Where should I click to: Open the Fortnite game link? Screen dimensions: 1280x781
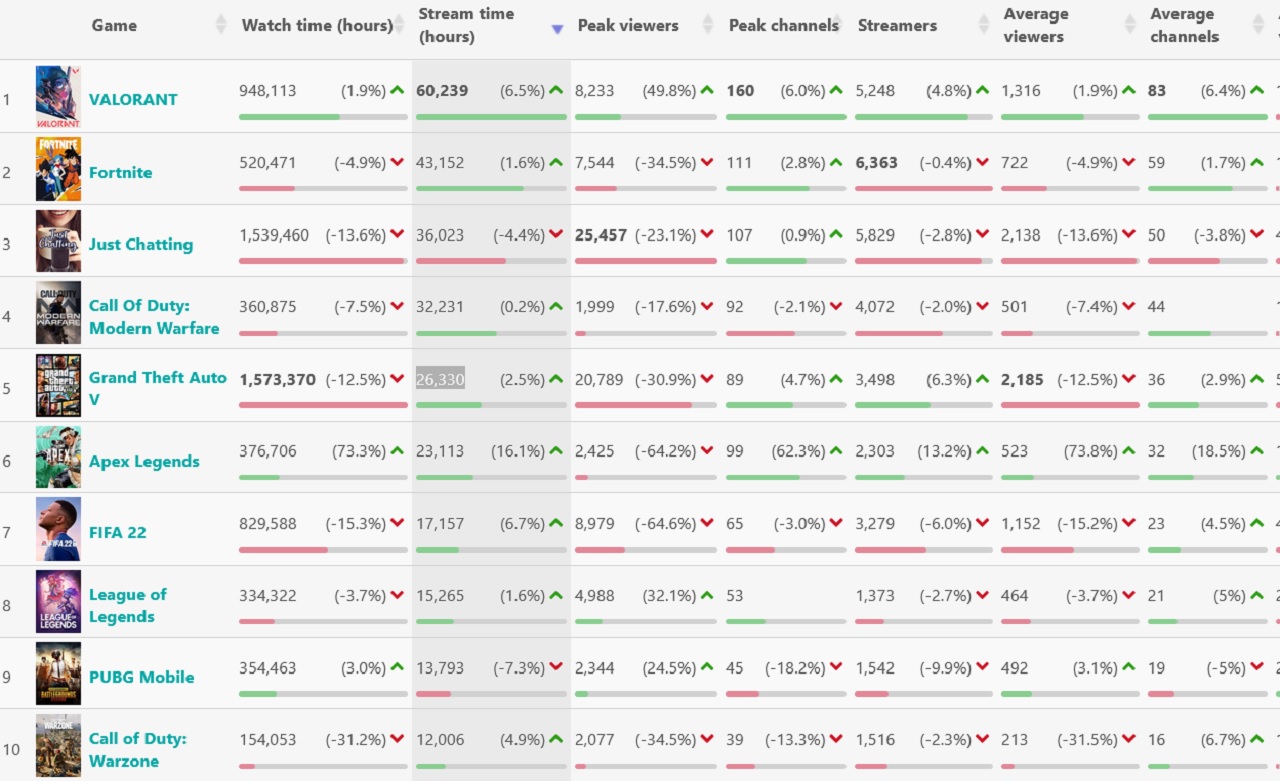[x=121, y=172]
